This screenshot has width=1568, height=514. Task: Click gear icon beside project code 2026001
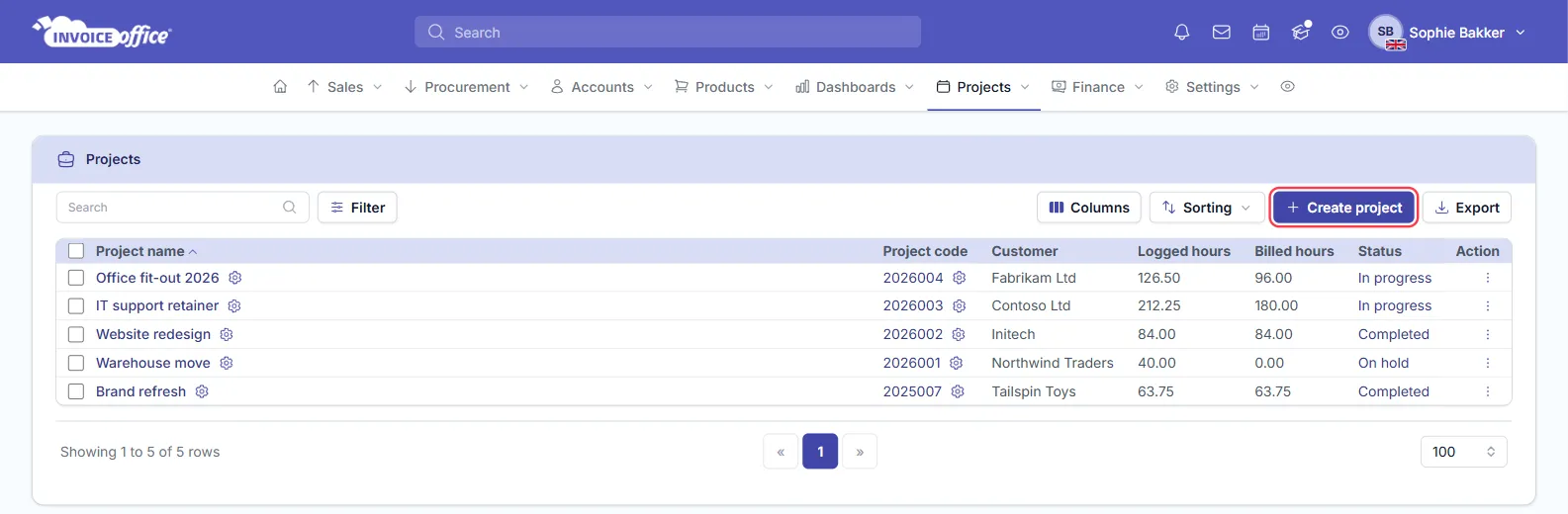pyautogui.click(x=956, y=363)
